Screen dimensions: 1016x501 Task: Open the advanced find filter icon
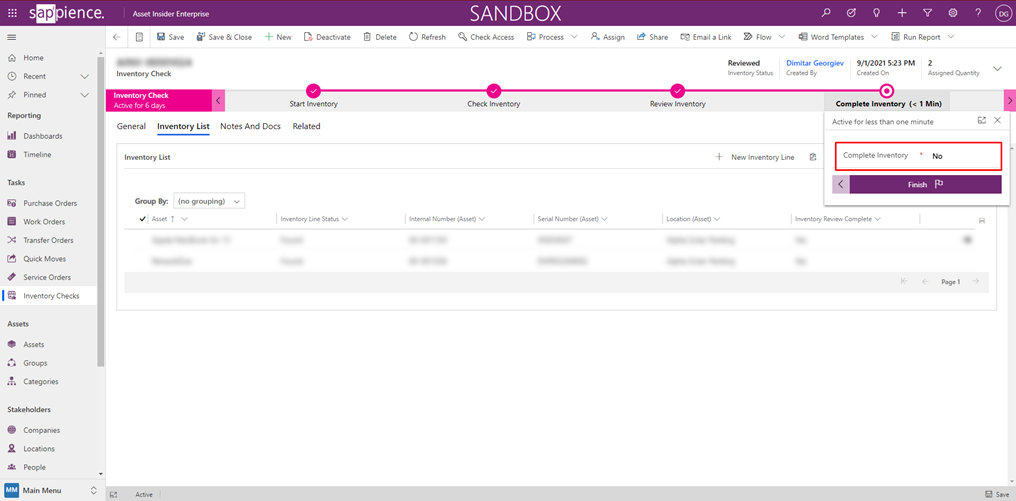pos(927,13)
